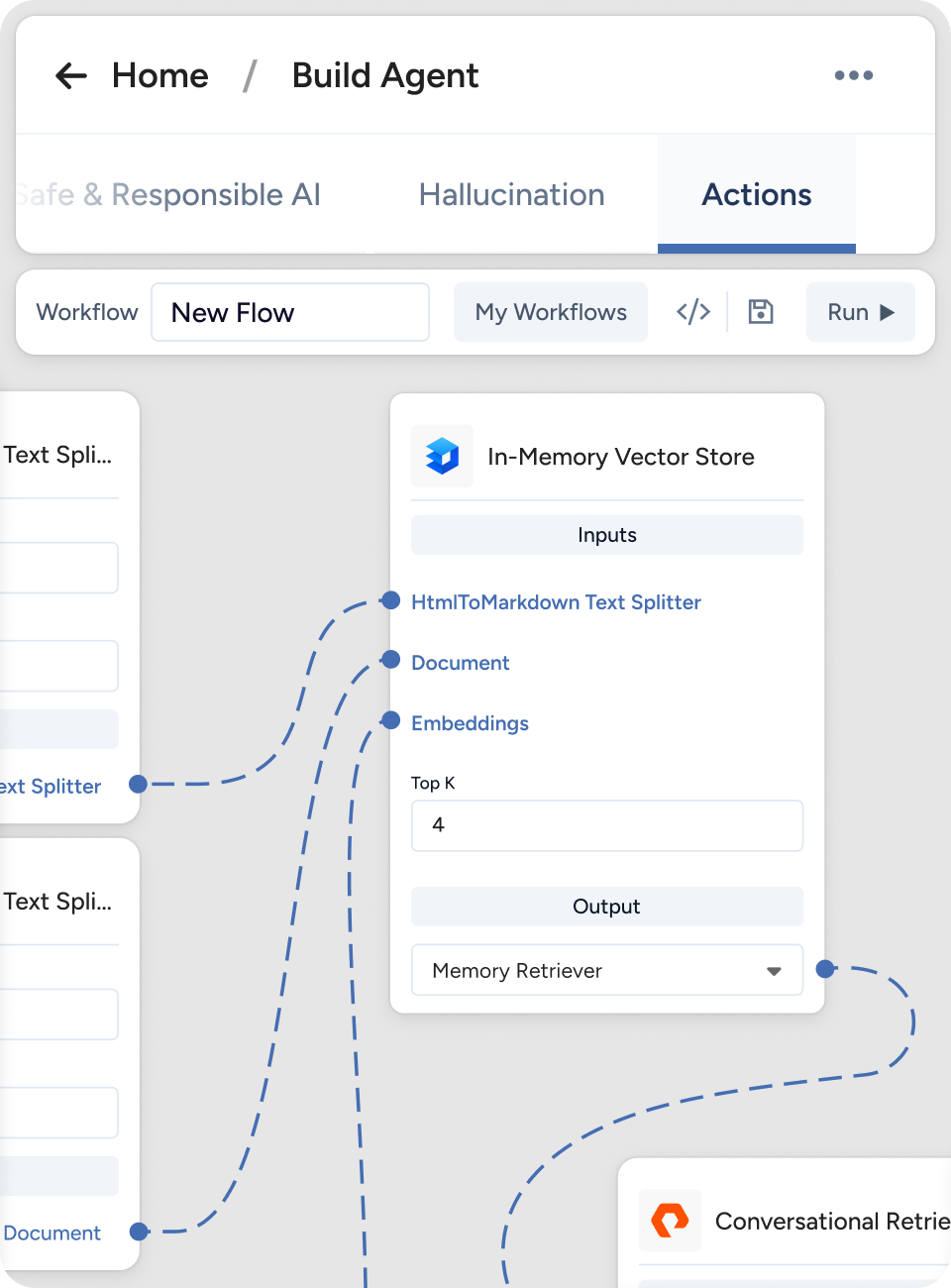
Task: Open the Memory Retriever output dropdown
Action: point(606,970)
